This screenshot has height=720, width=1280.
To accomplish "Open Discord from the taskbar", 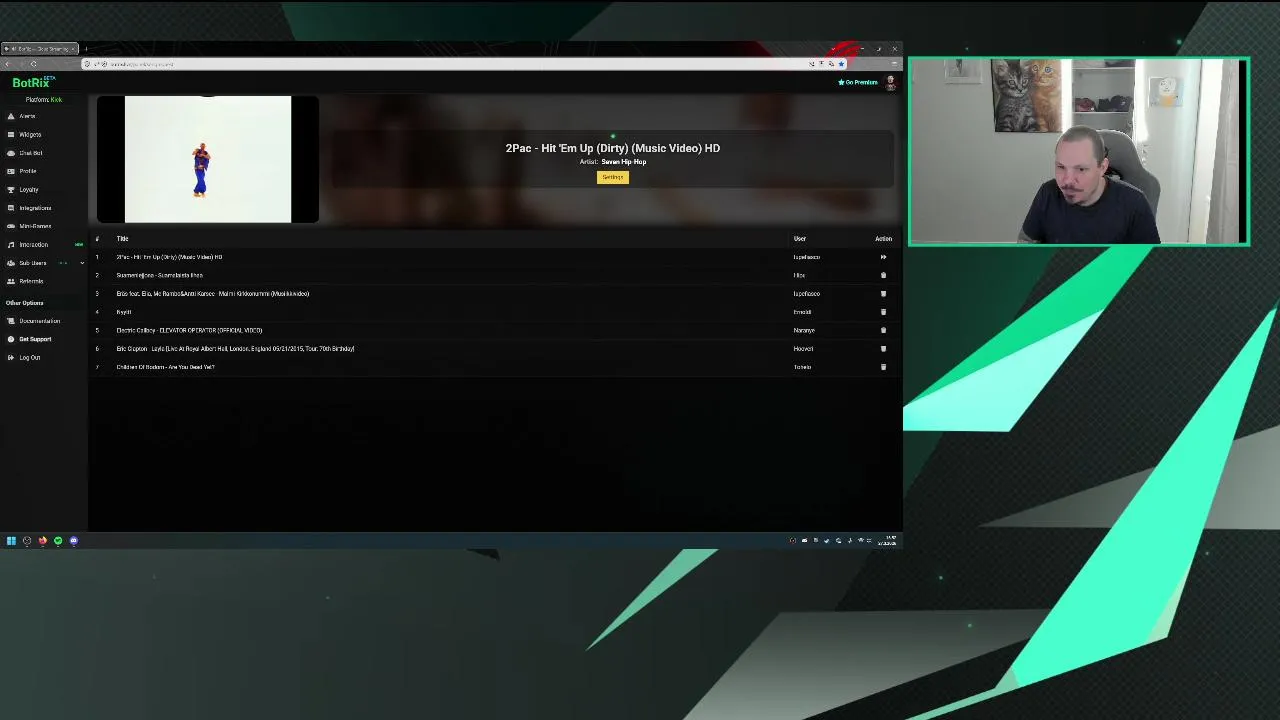I will (x=73, y=541).
